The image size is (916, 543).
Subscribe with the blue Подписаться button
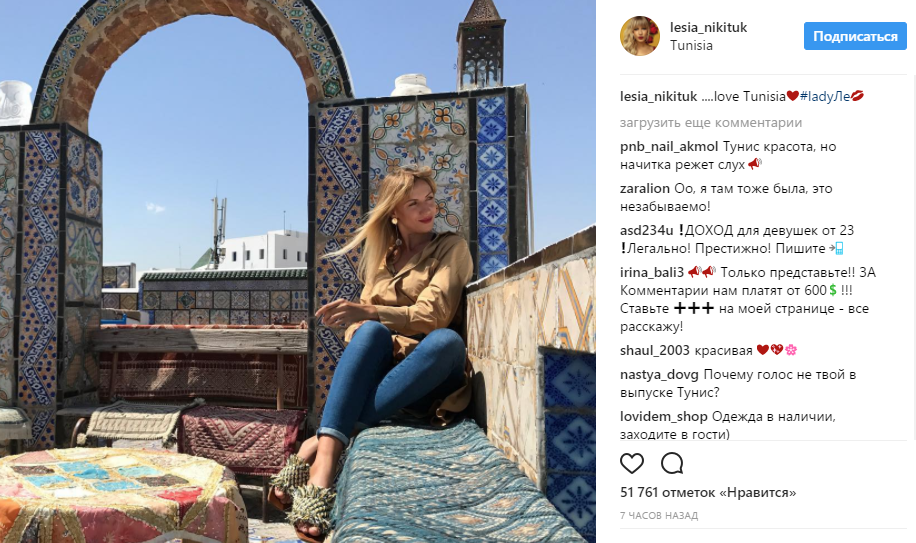(855, 36)
